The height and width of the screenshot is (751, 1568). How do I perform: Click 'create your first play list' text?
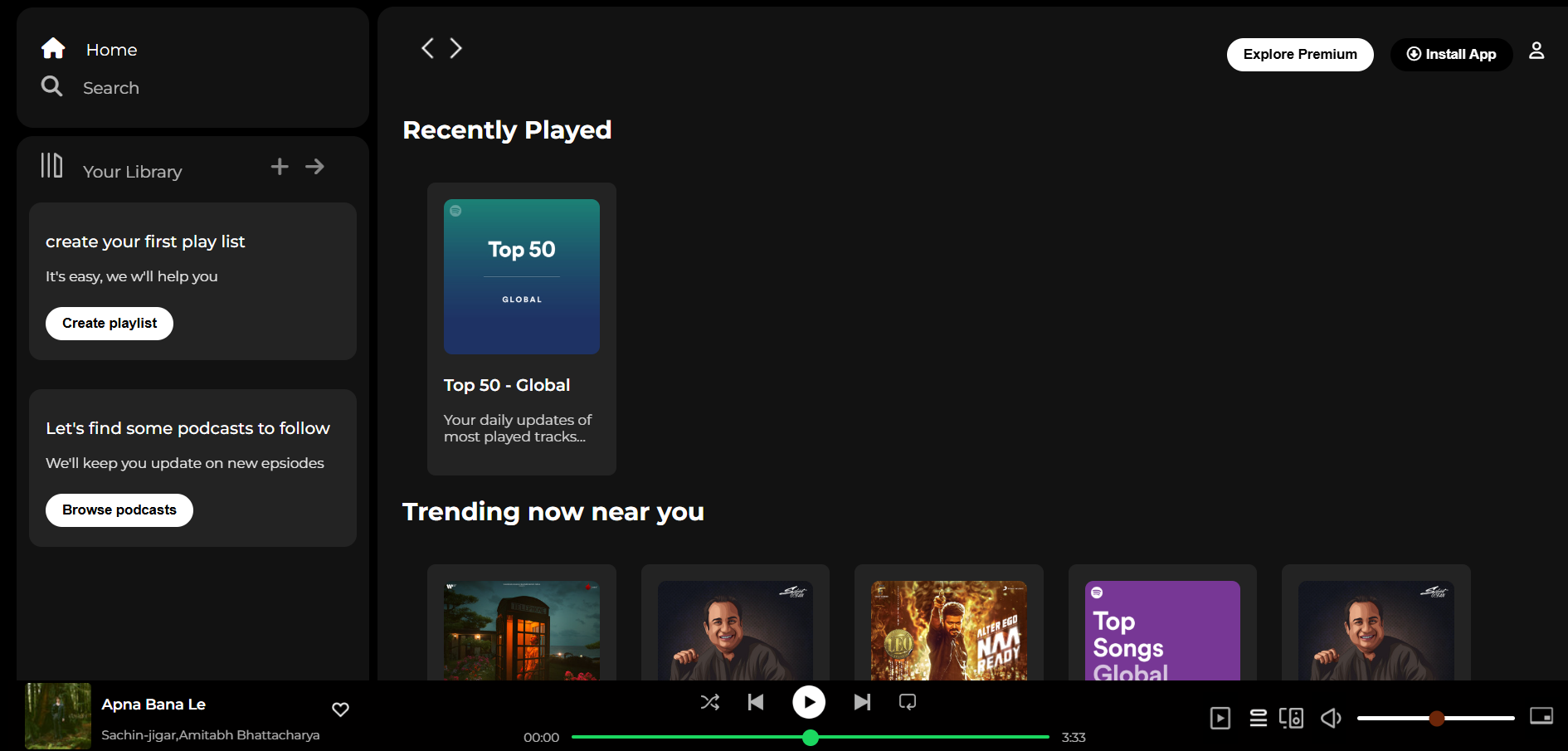(x=145, y=241)
